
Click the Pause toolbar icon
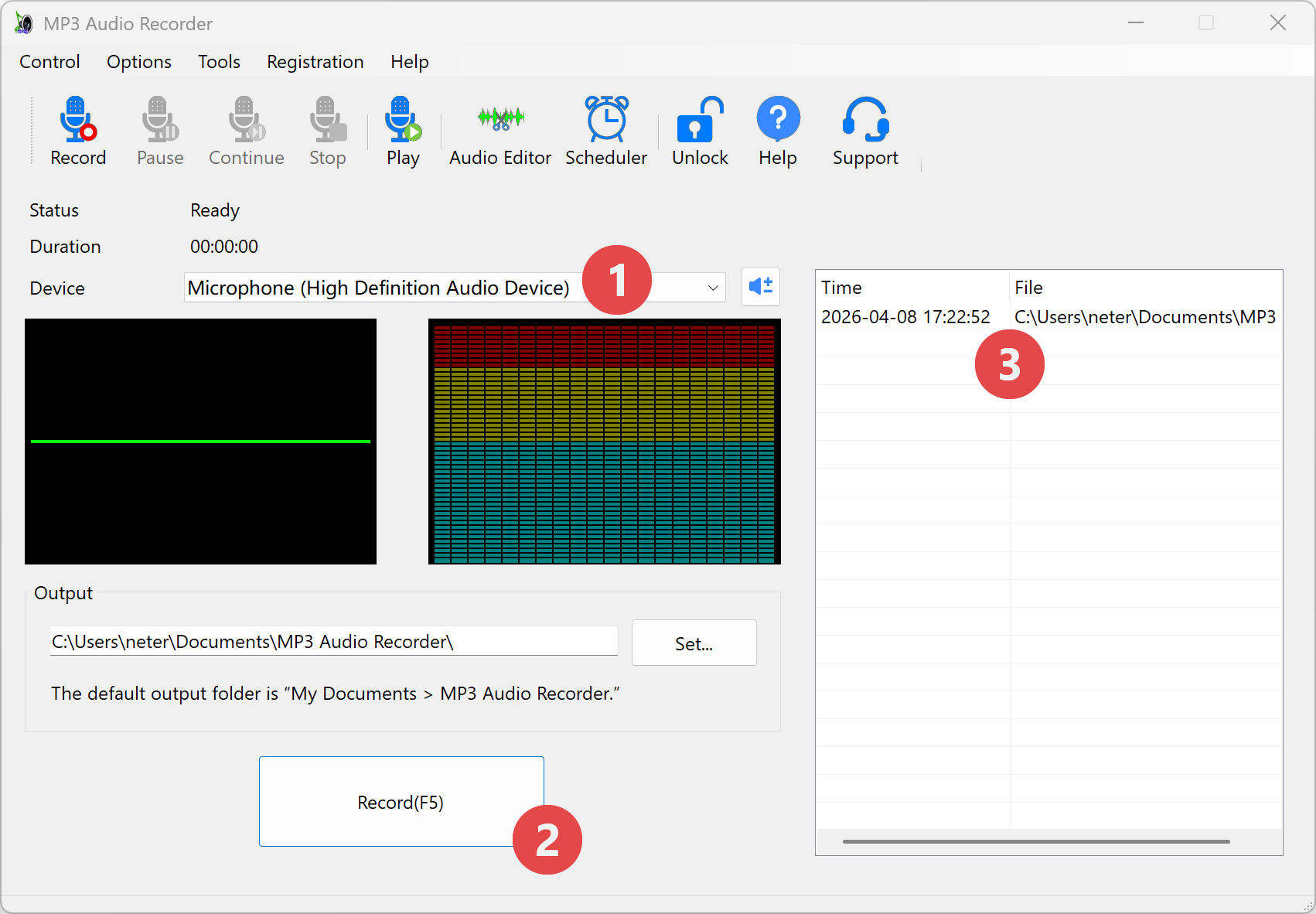pos(160,120)
